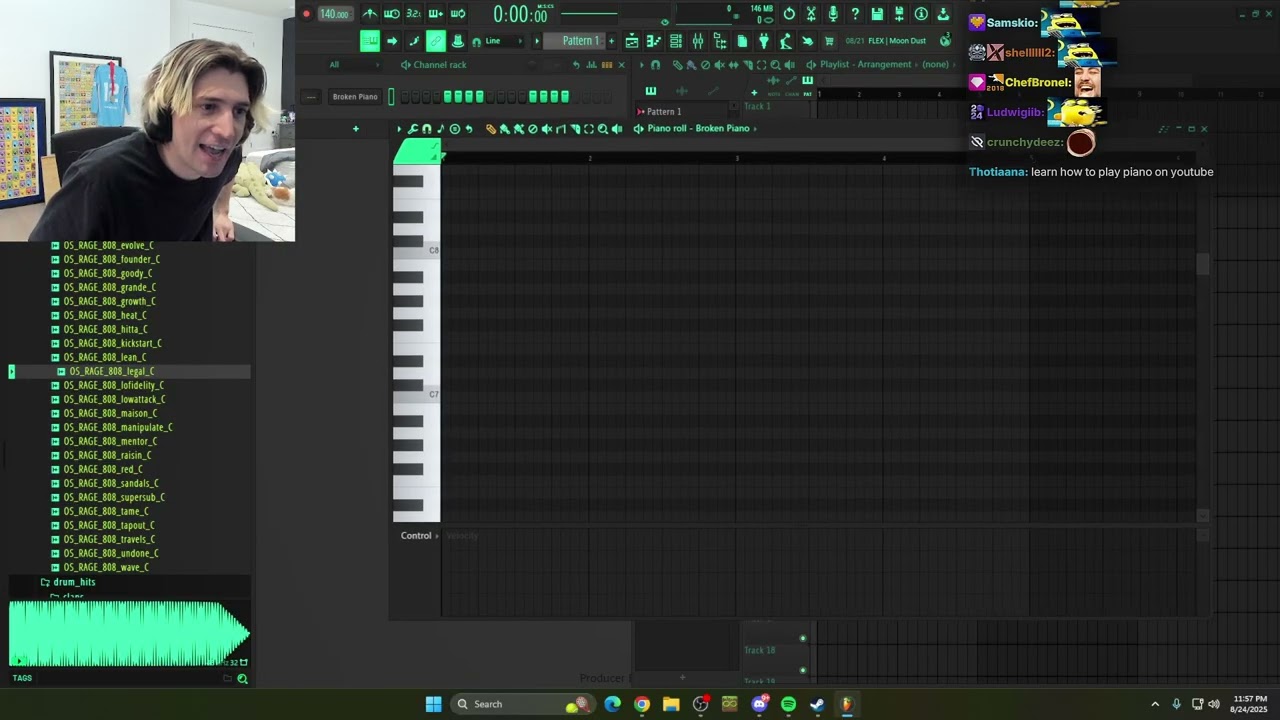The width and height of the screenshot is (1280, 720).
Task: Click the Broken Piano mixer track selector
Action: click(311, 97)
